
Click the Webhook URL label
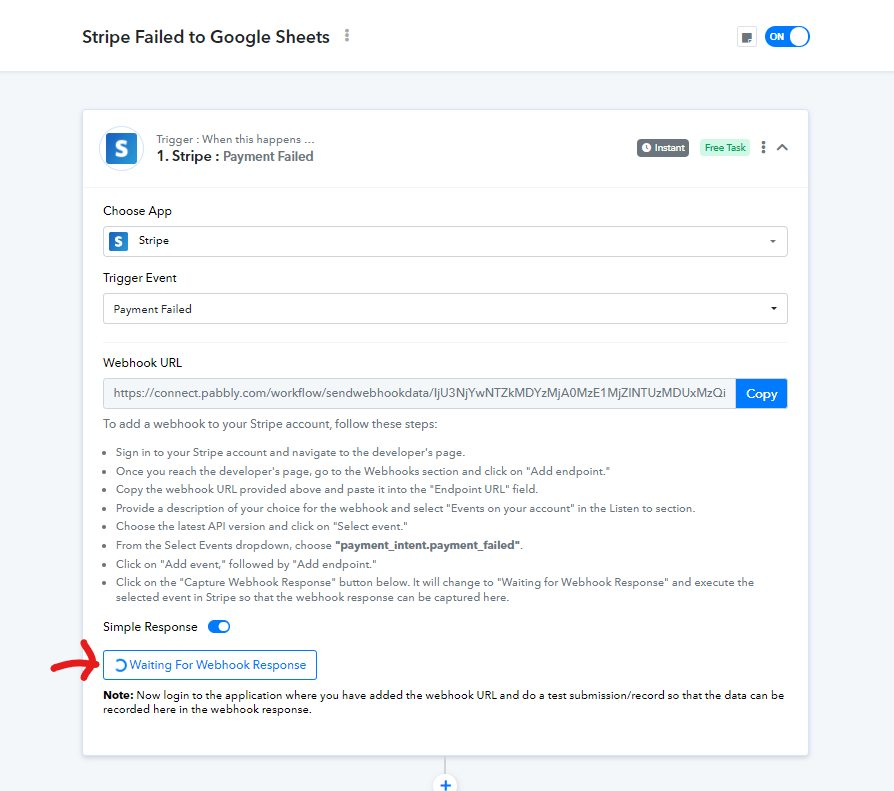pos(143,363)
